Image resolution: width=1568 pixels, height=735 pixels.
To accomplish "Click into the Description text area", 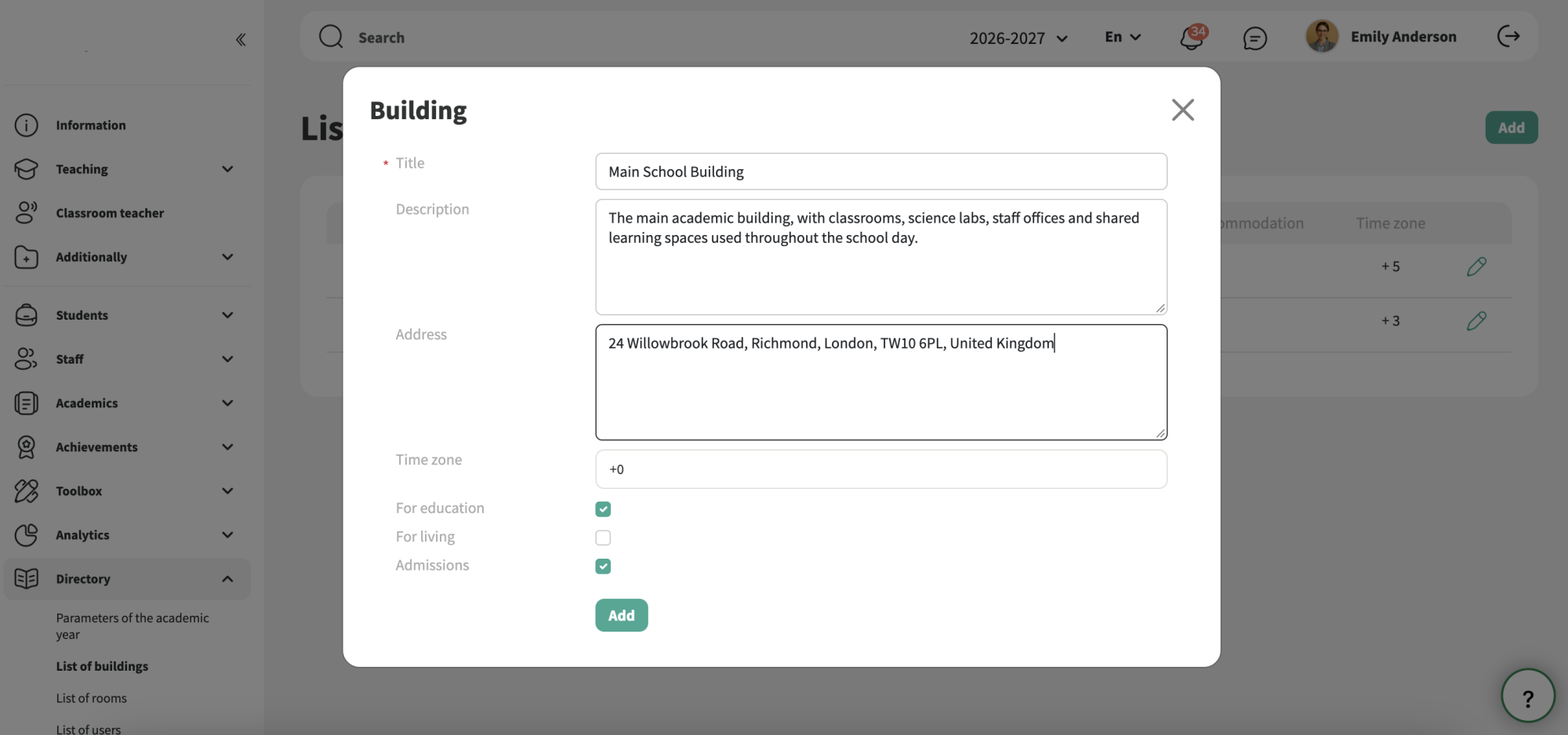I will point(881,257).
